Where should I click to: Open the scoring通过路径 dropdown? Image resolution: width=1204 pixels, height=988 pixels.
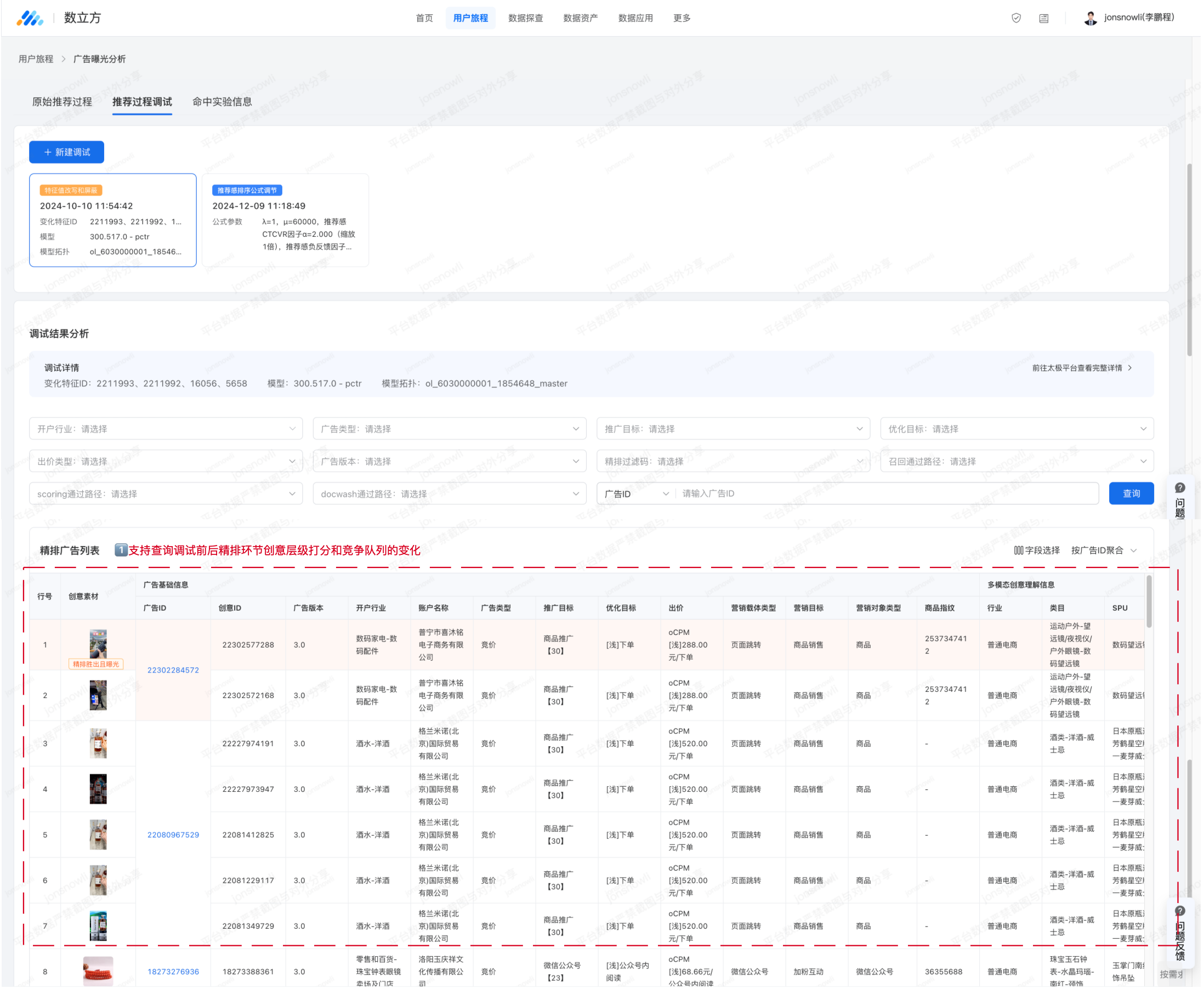[x=166, y=493]
